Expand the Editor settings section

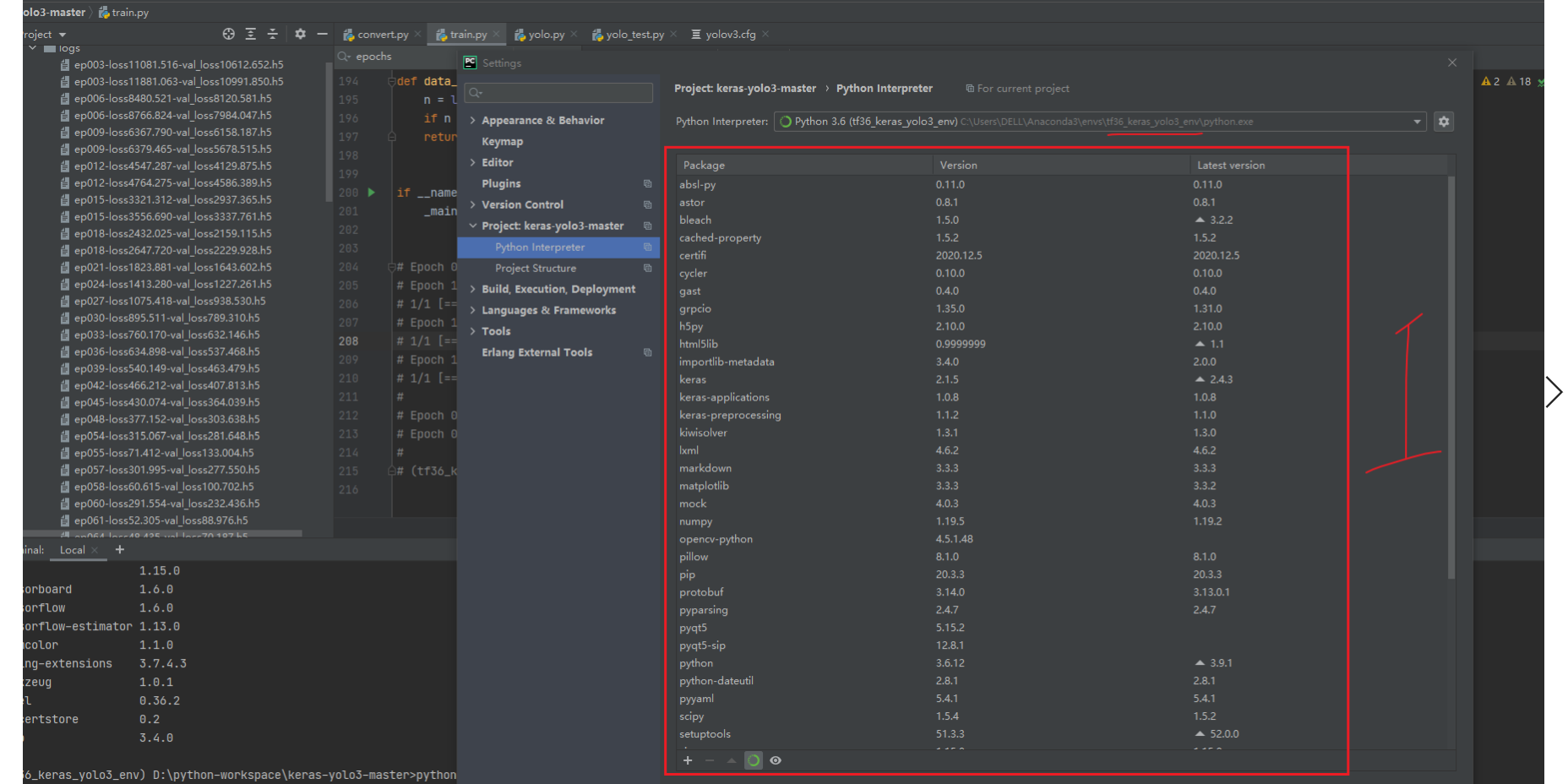[472, 162]
